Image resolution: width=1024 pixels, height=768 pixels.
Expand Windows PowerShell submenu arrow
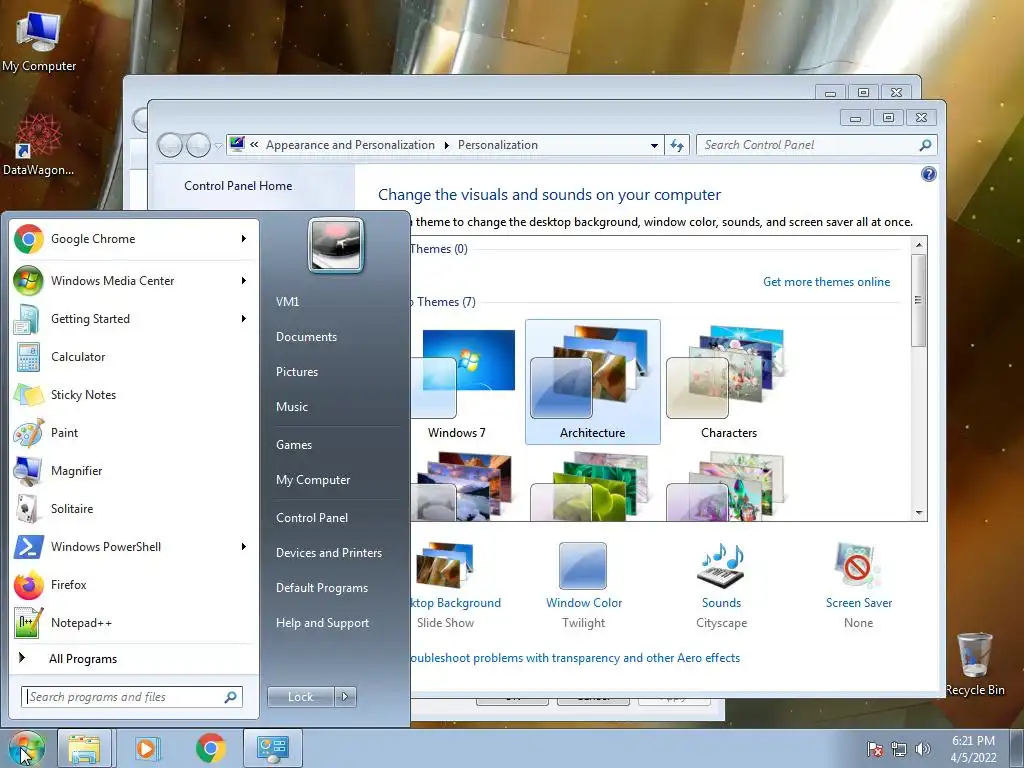point(244,547)
